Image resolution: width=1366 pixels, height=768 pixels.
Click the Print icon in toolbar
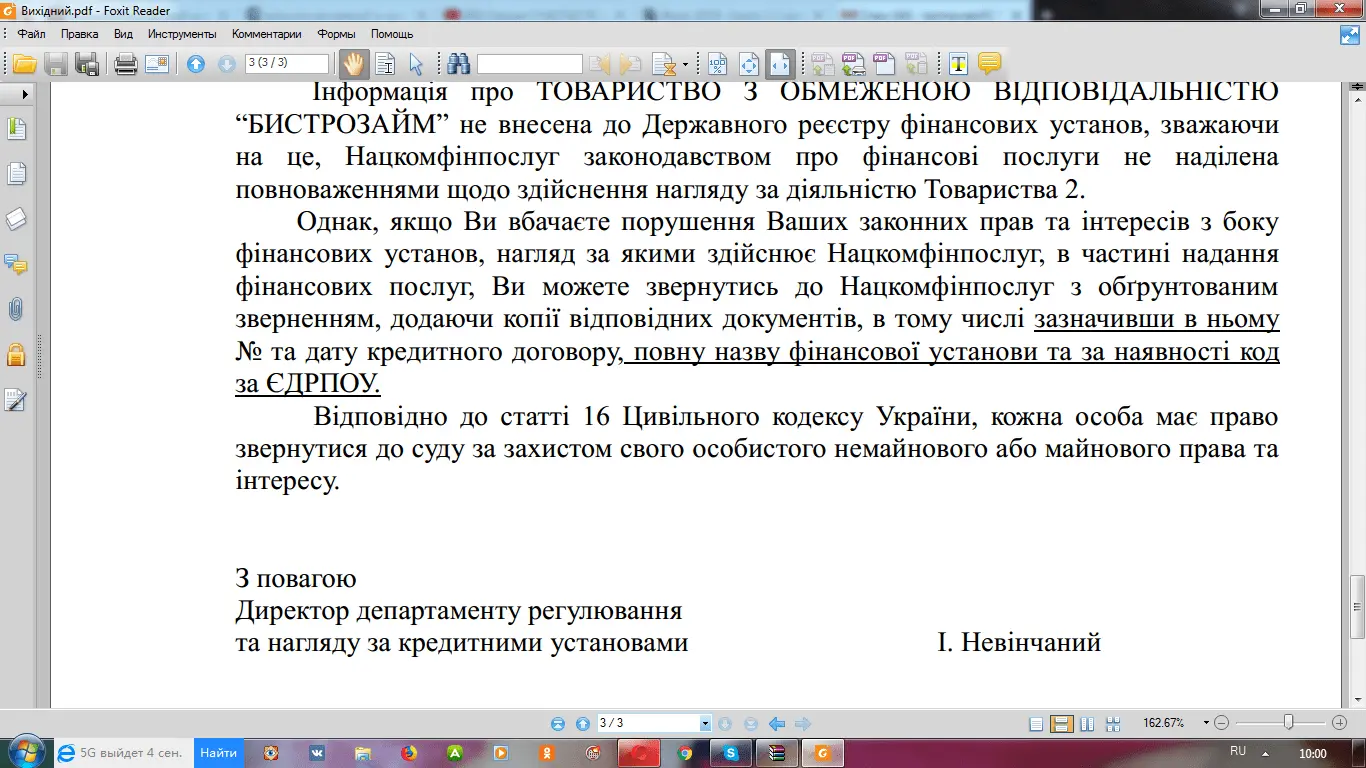click(x=126, y=64)
